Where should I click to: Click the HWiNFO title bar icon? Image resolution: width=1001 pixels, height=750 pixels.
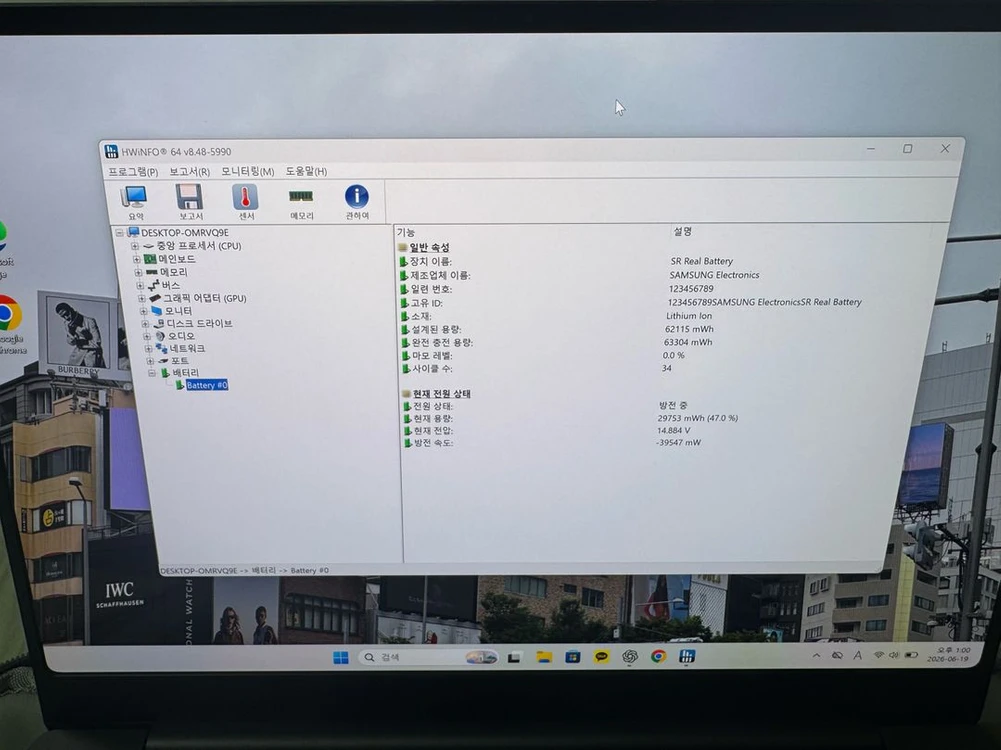click(111, 151)
